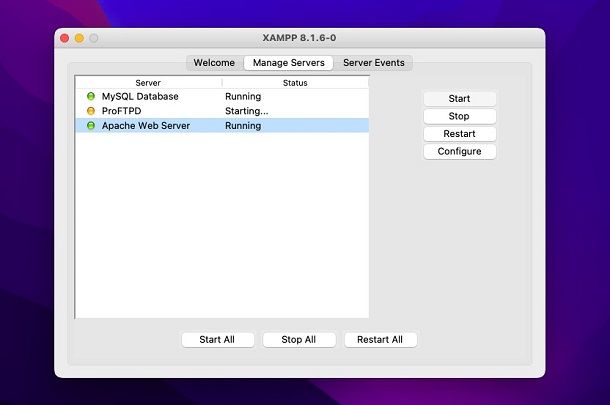Image resolution: width=610 pixels, height=405 pixels.
Task: Restart the selected server
Action: [459, 133]
